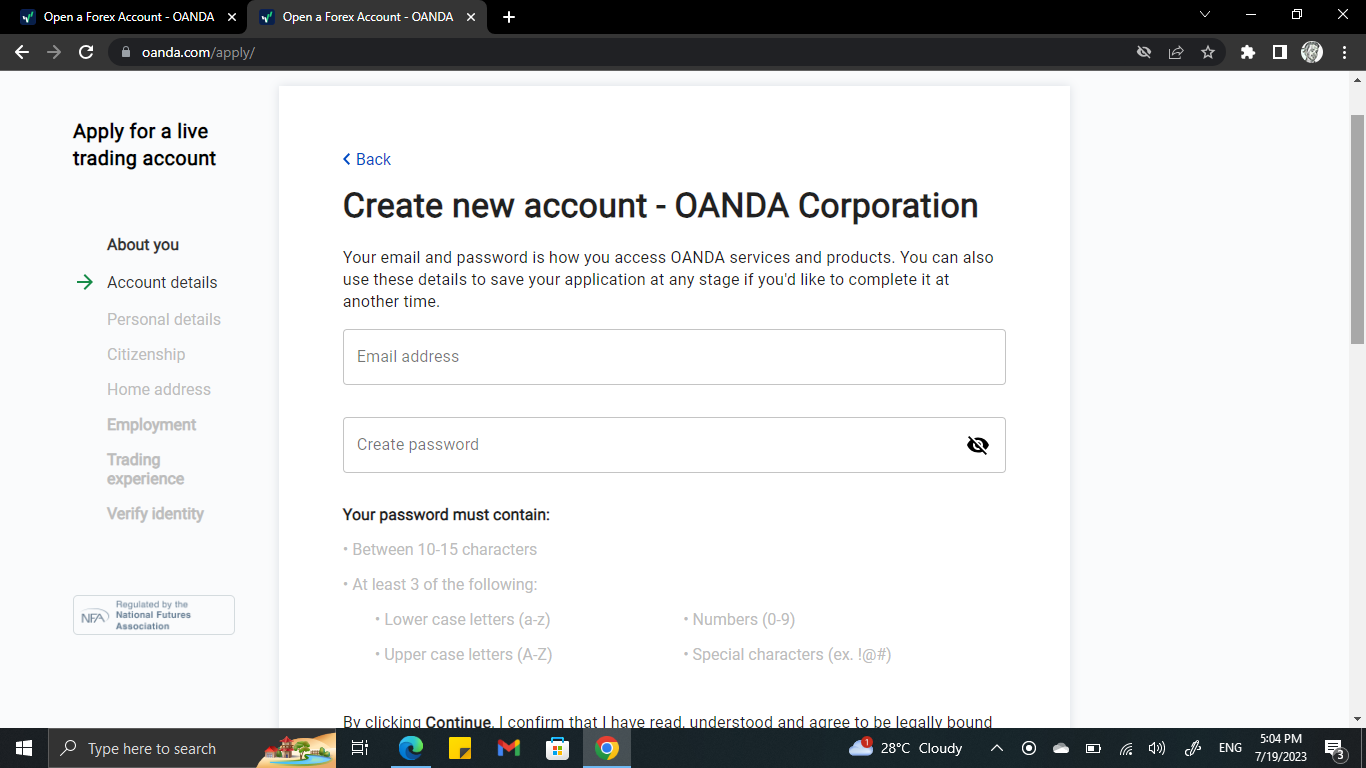Select Account details step
1366x768 pixels.
[x=162, y=283]
